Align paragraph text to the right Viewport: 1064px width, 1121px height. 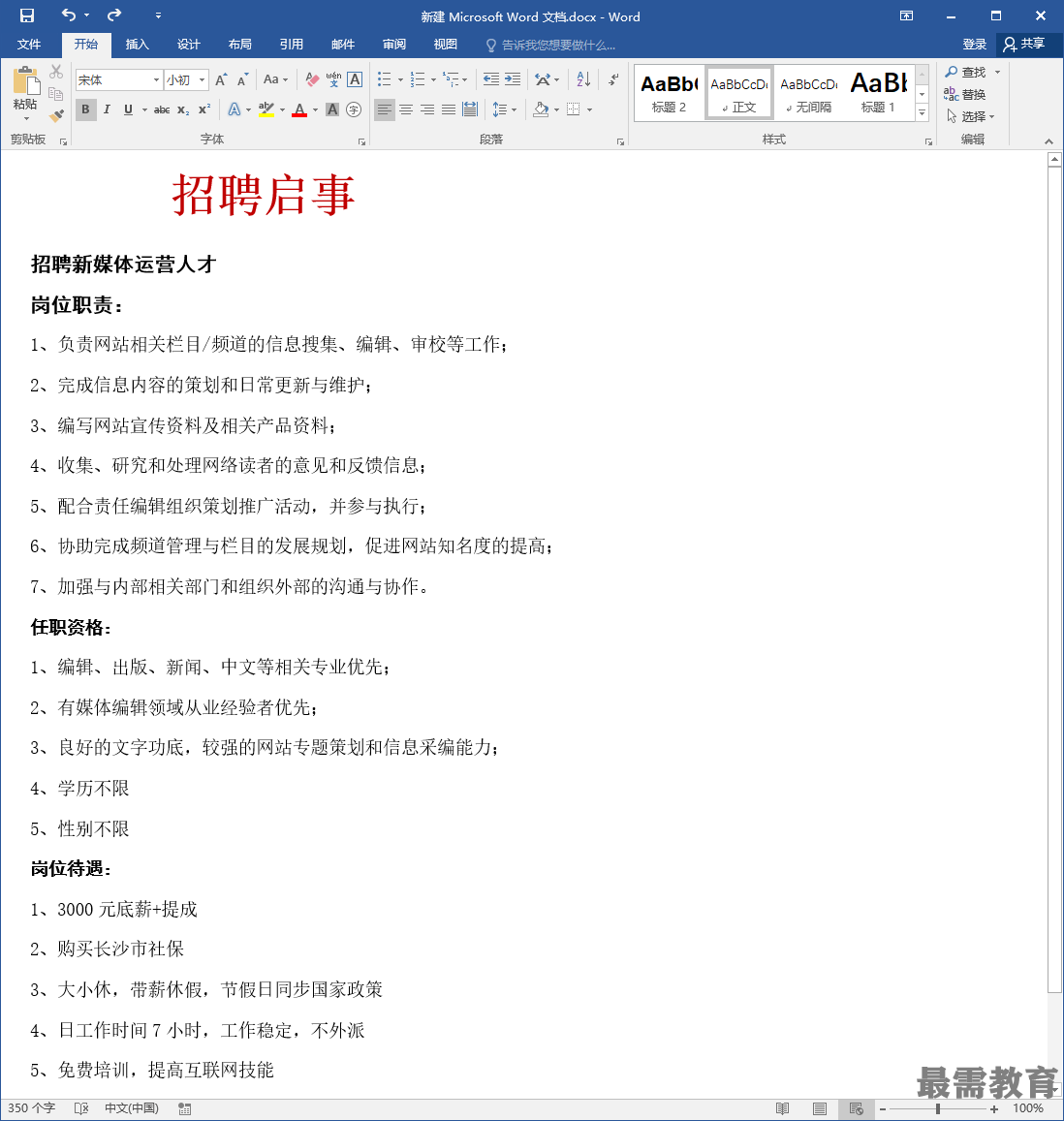427,109
